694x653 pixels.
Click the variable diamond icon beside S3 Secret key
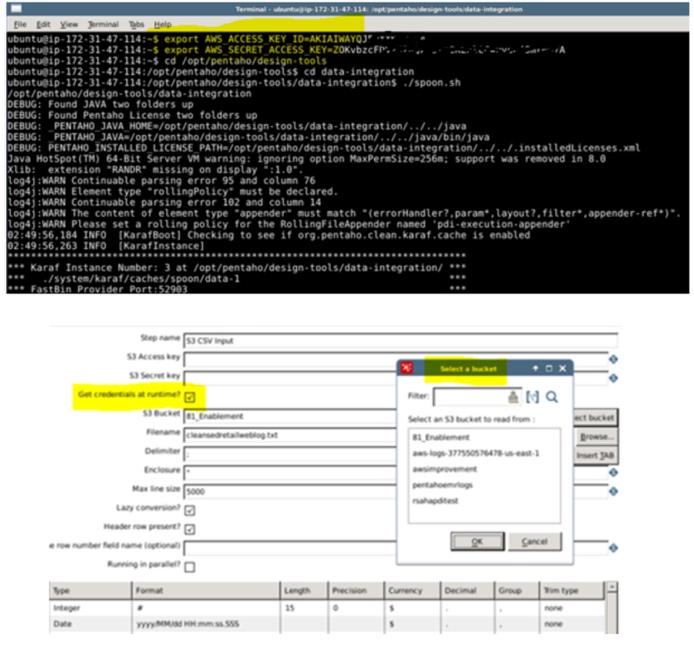coord(613,378)
